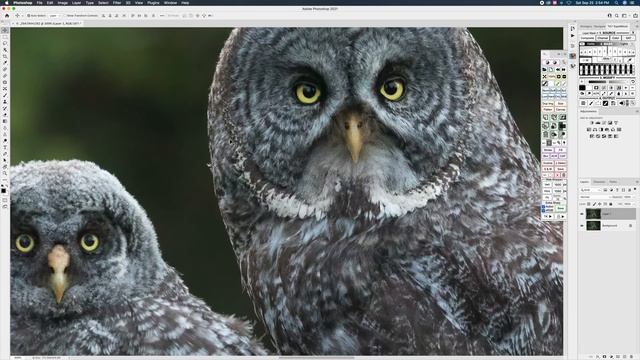This screenshot has width=640, height=360.
Task: Switch to the Histogram tab
Action: point(586,26)
